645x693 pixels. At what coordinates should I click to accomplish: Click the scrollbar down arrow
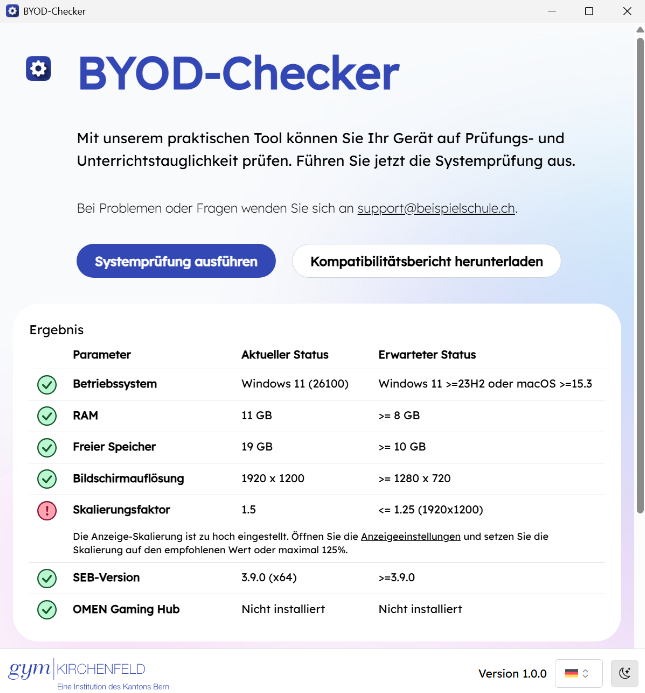tap(639, 685)
